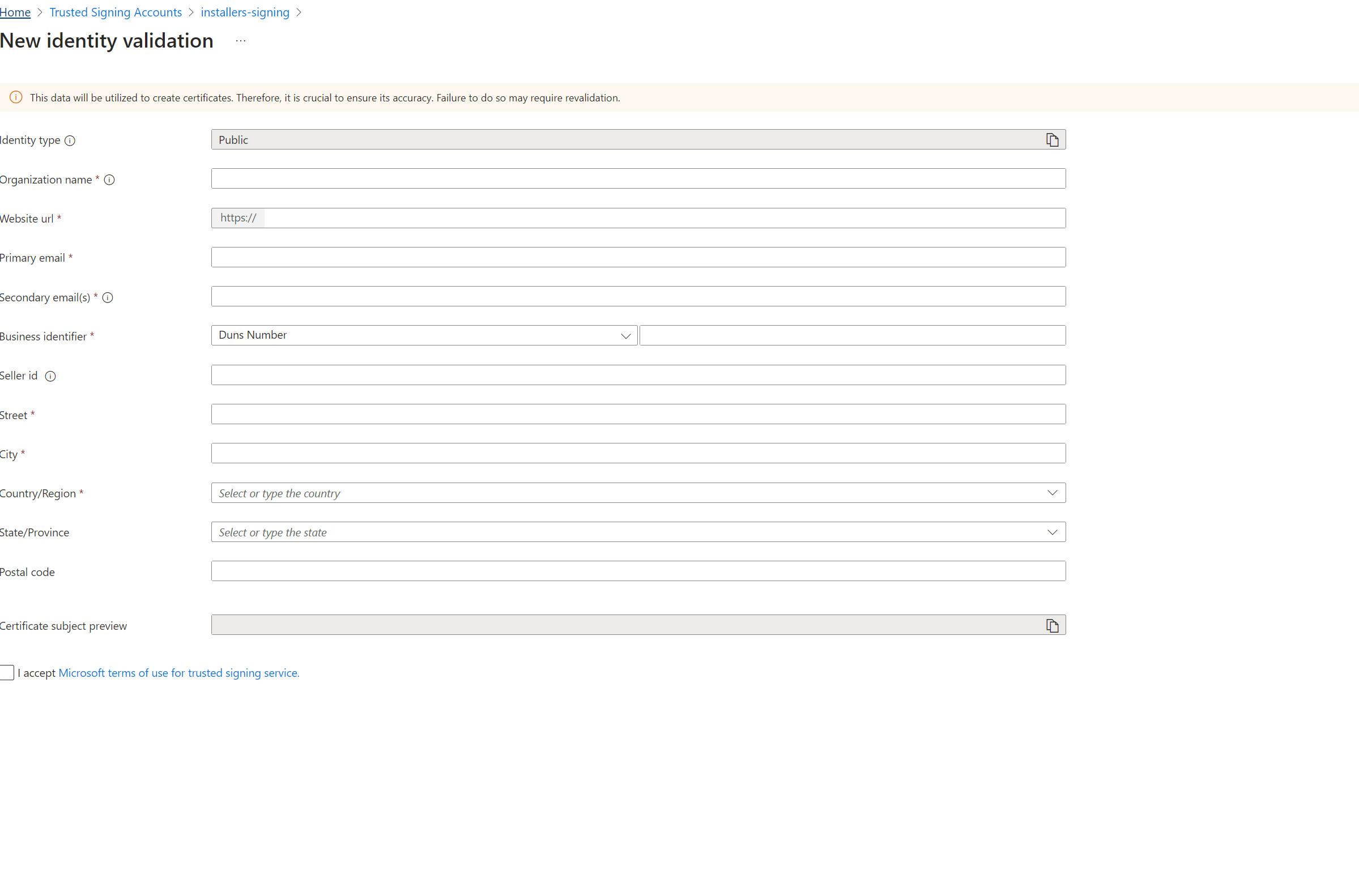Navigate to Trusted Signing Accounts breadcrumb
1359x896 pixels.
115,12
